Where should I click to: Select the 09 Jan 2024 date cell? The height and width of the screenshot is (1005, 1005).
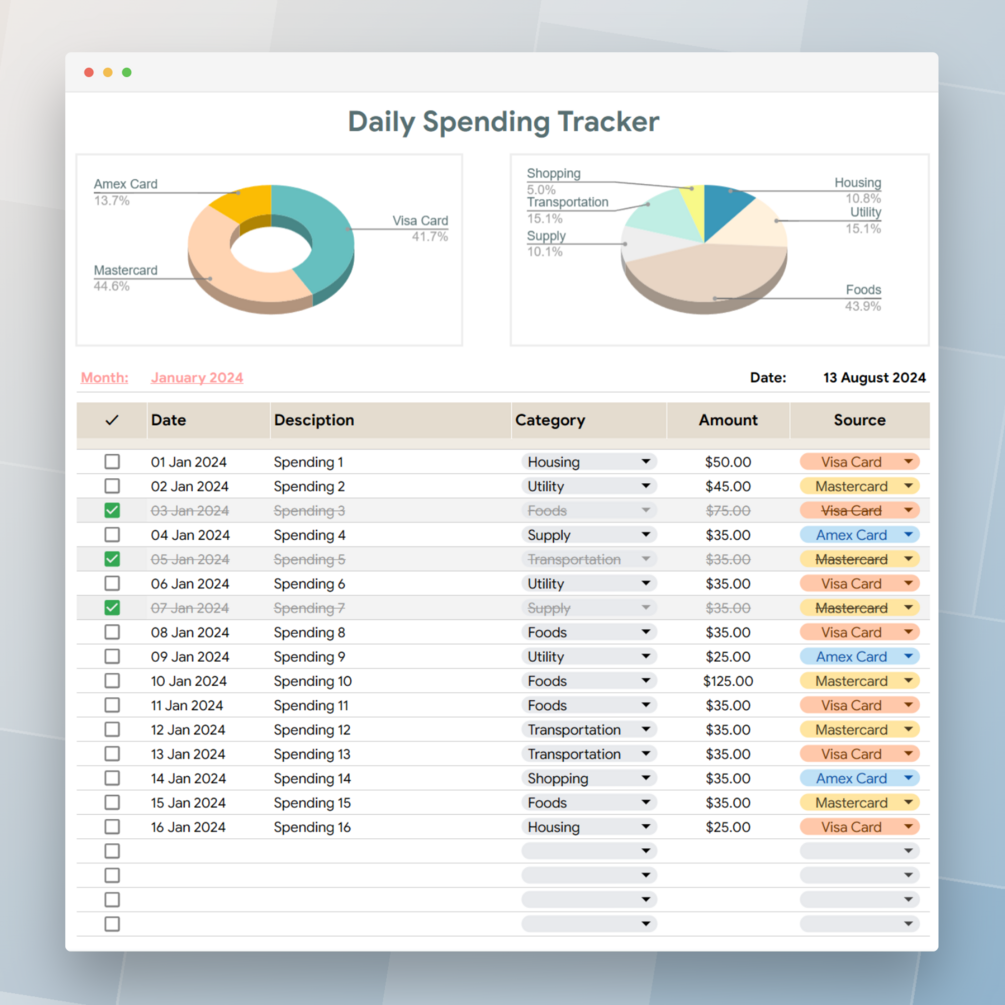click(190, 656)
